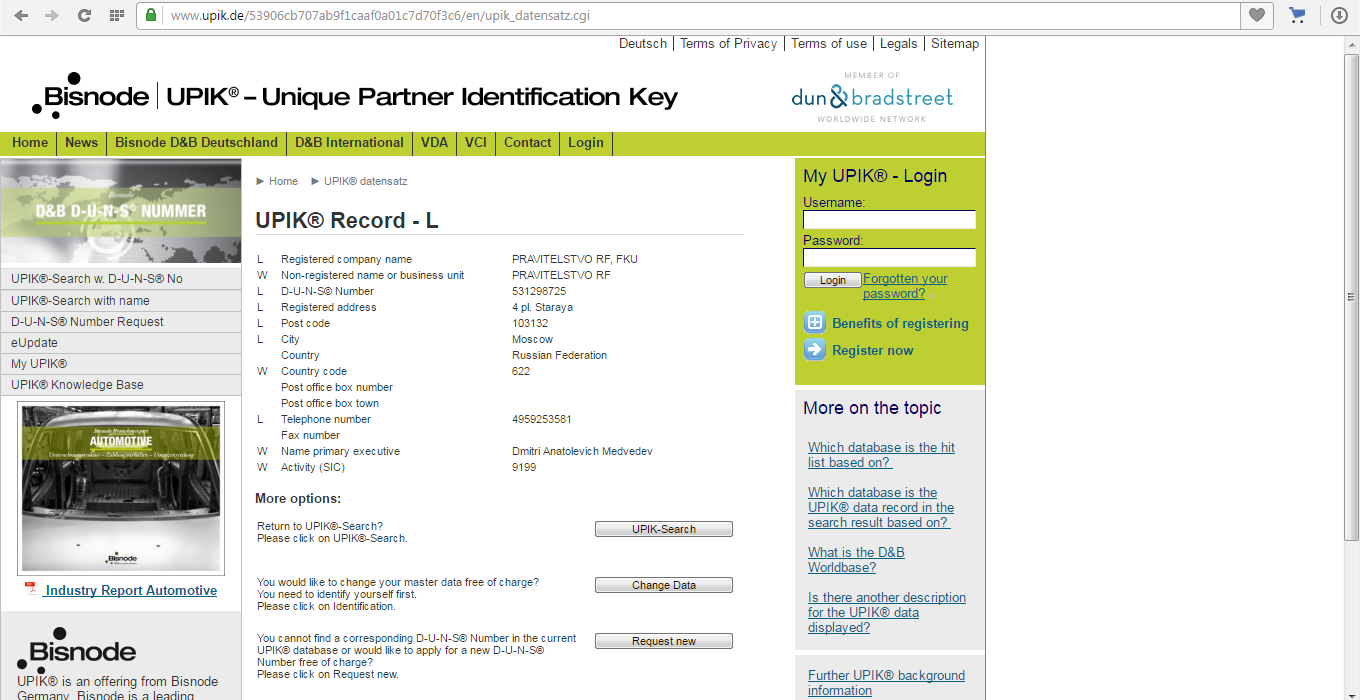Select UPIK-Search w. D-U-N-S No

[x=121, y=279]
